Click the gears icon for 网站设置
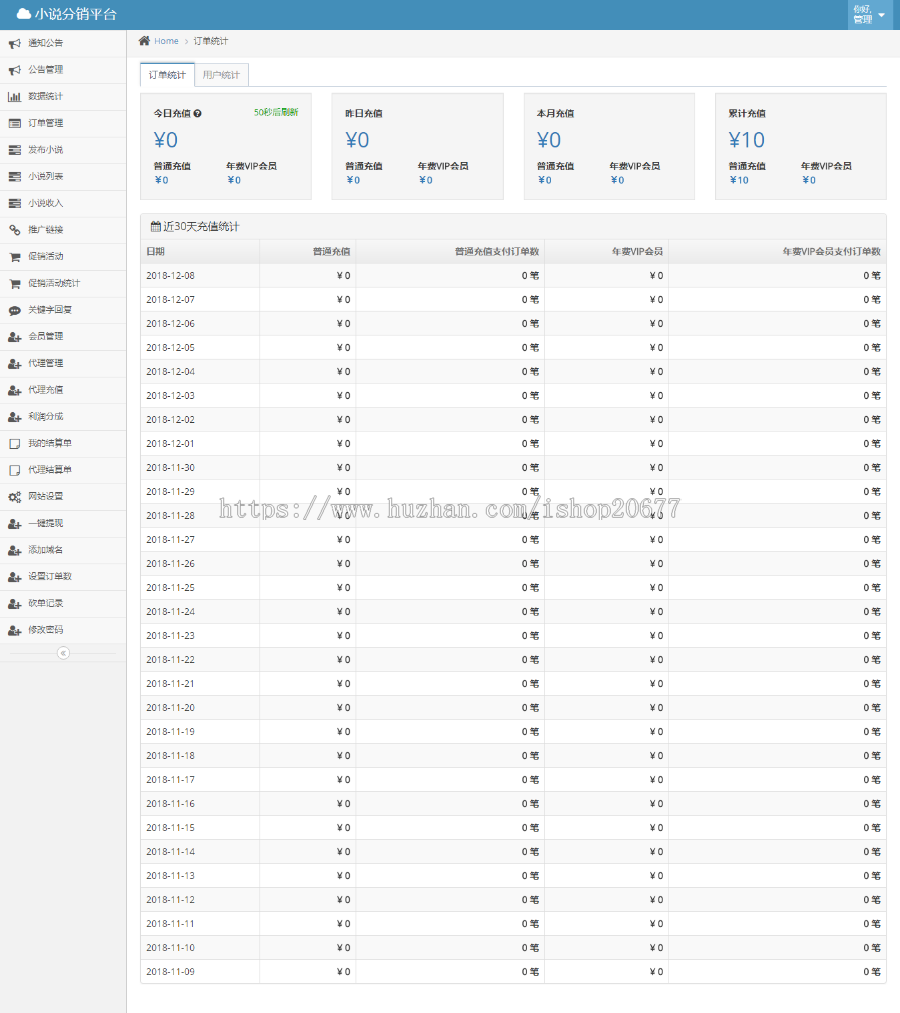The height and width of the screenshot is (1013, 900). (14, 497)
